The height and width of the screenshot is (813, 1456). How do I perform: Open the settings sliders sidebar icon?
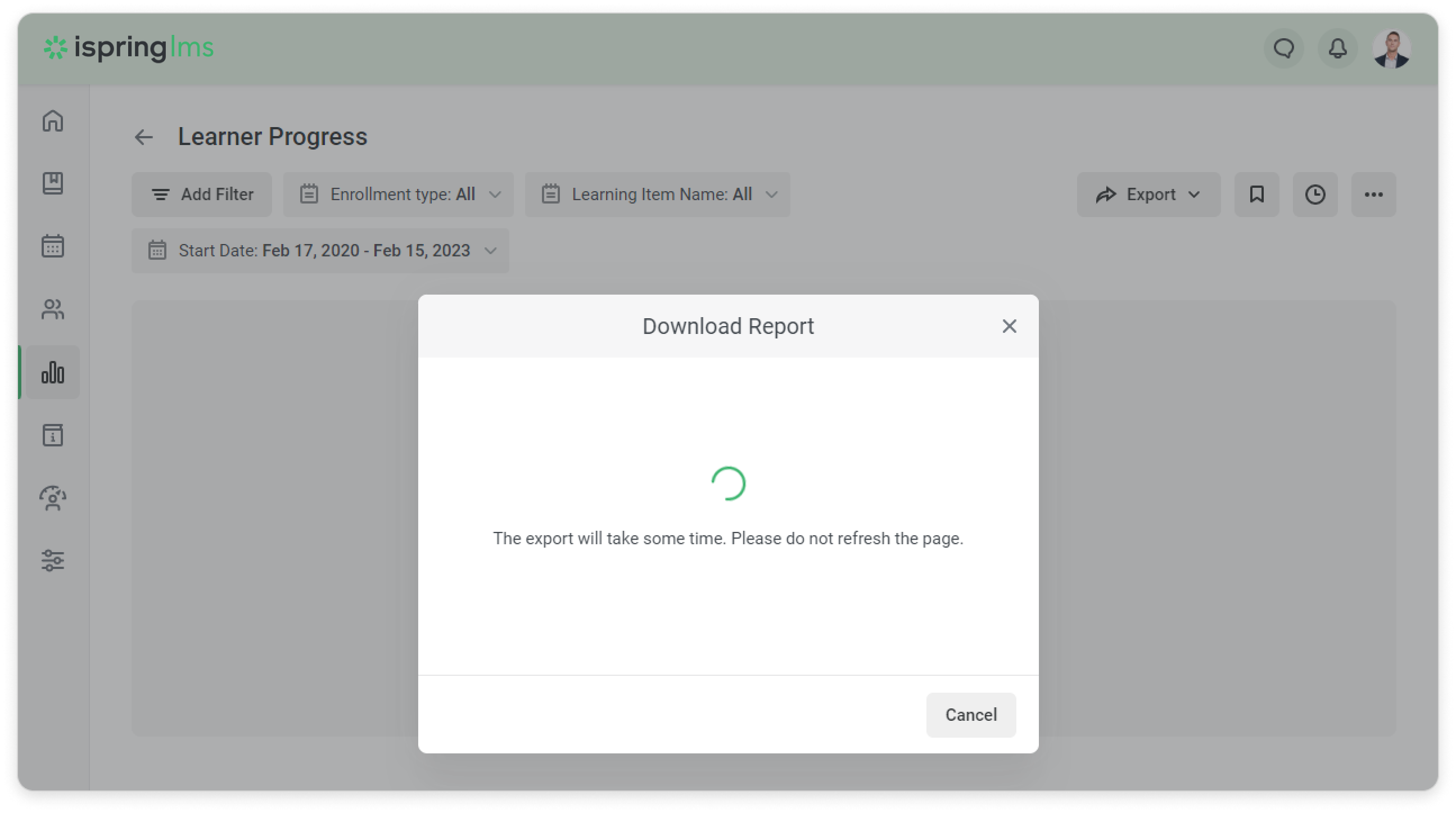(53, 561)
